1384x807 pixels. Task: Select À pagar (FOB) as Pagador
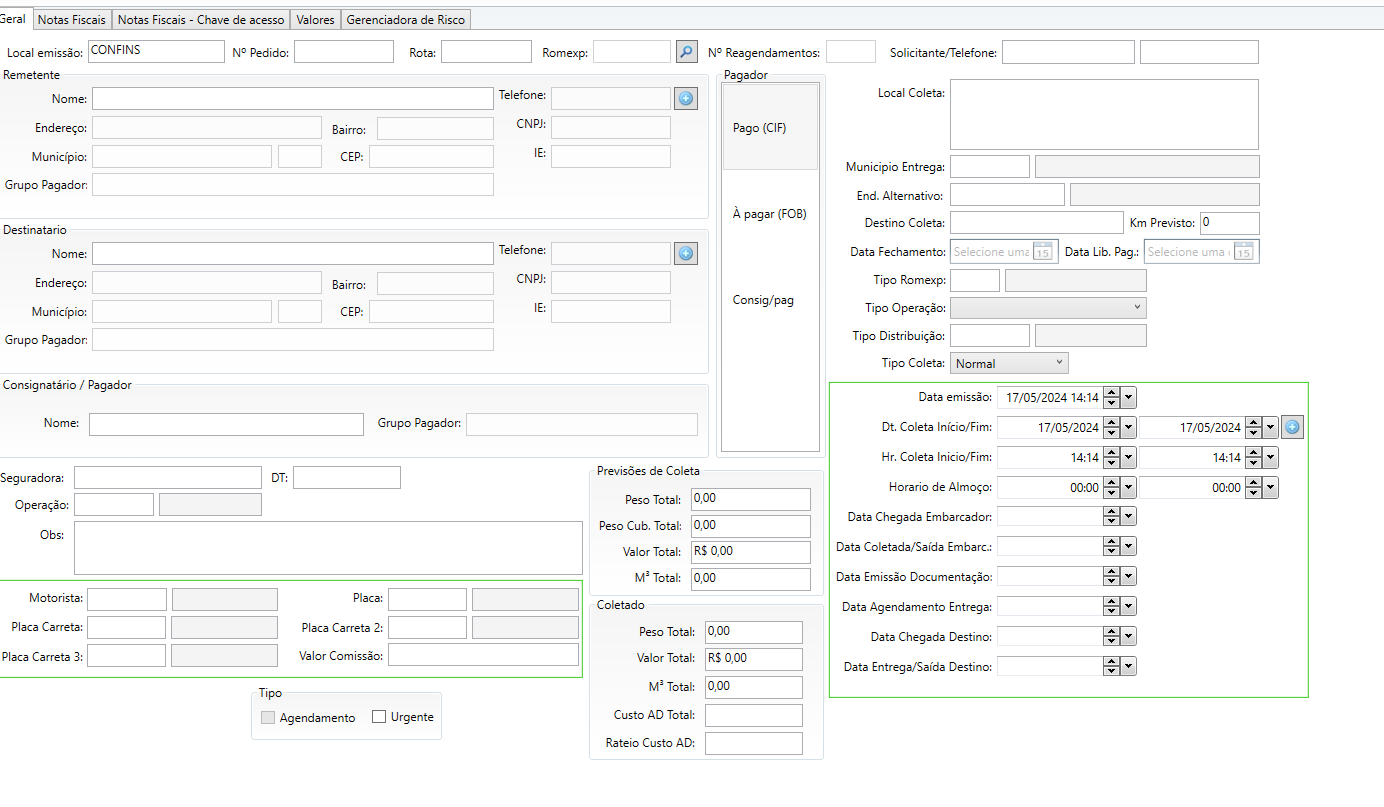pos(770,214)
